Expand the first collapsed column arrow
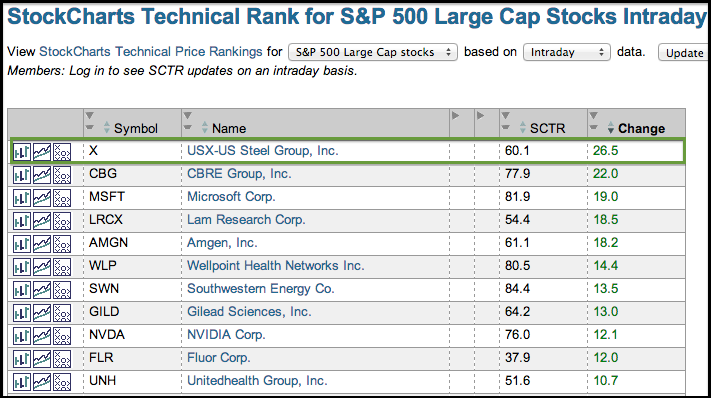711x398 pixels. [x=456, y=116]
